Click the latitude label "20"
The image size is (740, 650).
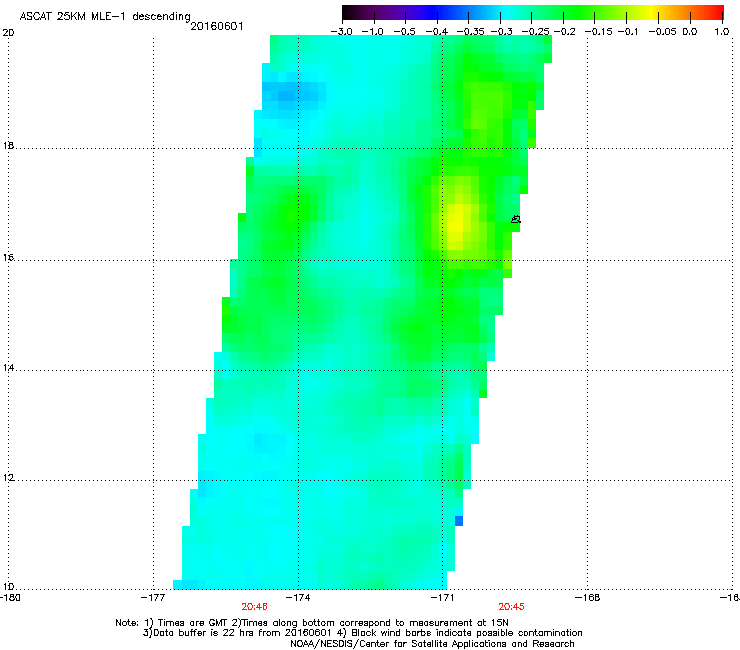pyautogui.click(x=8, y=33)
